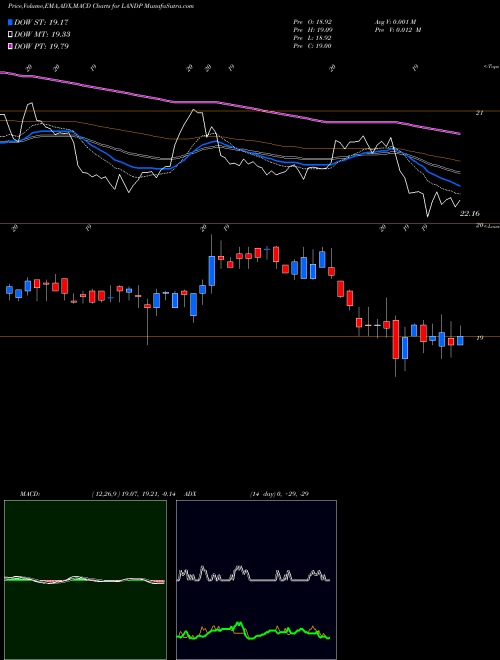Click the white DOW MT legend swatch
Viewport: 500px width, 660px height.
[11, 35]
